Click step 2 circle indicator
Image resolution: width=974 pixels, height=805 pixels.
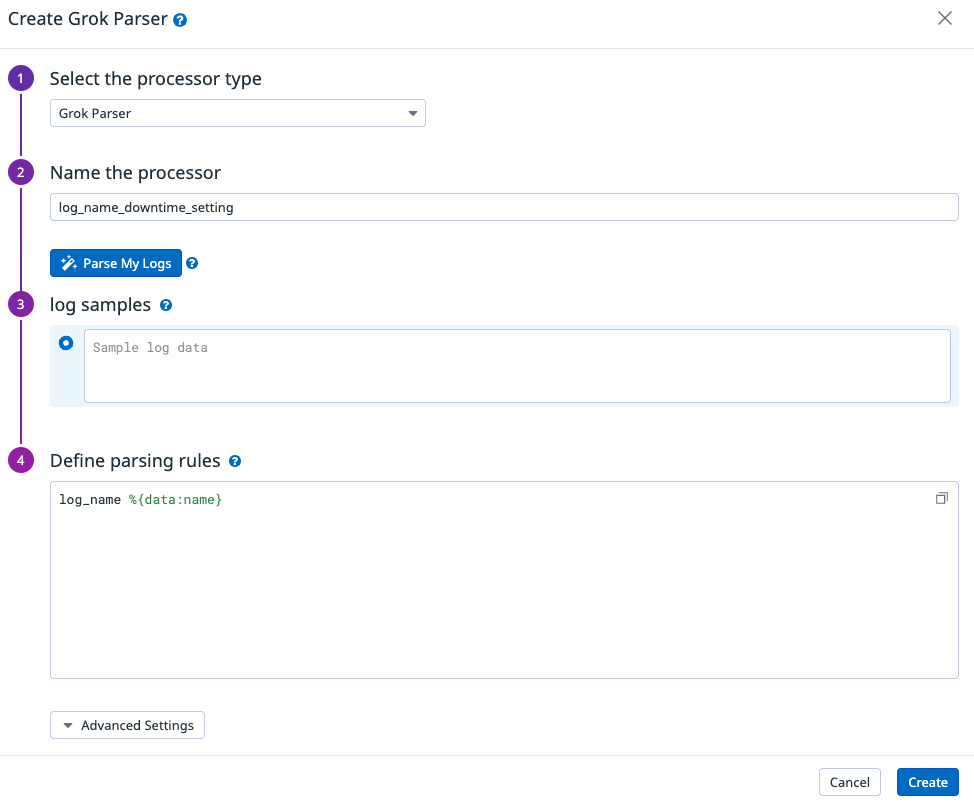tap(21, 172)
